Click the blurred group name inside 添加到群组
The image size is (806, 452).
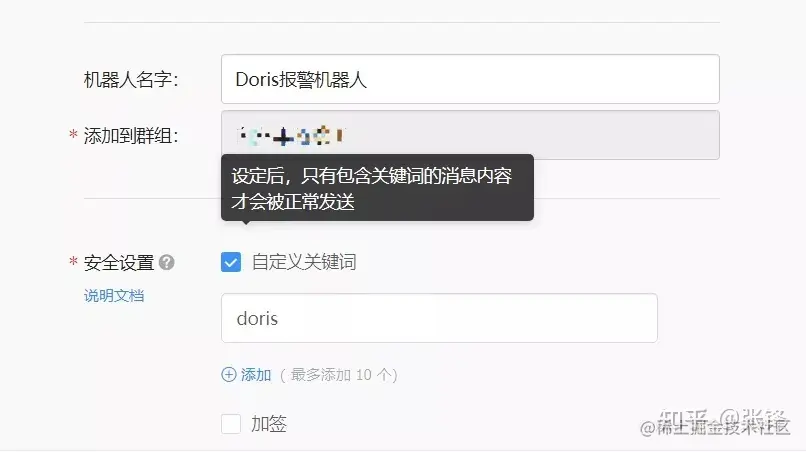[x=291, y=136]
